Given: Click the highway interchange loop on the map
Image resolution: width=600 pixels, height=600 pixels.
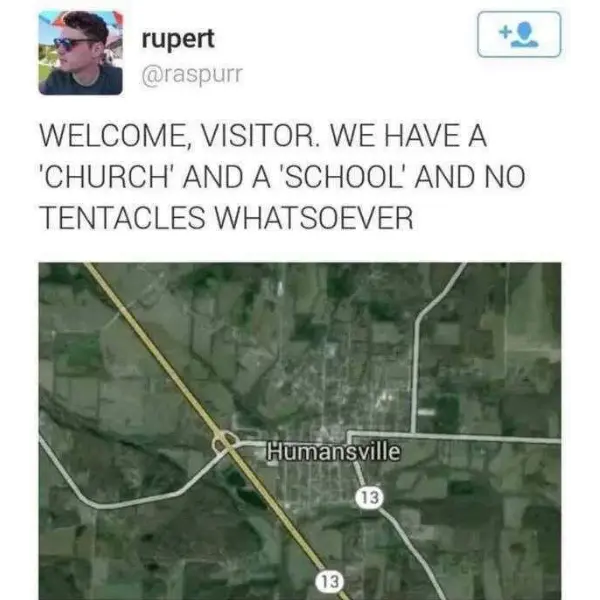Looking at the screenshot, I should click(225, 442).
